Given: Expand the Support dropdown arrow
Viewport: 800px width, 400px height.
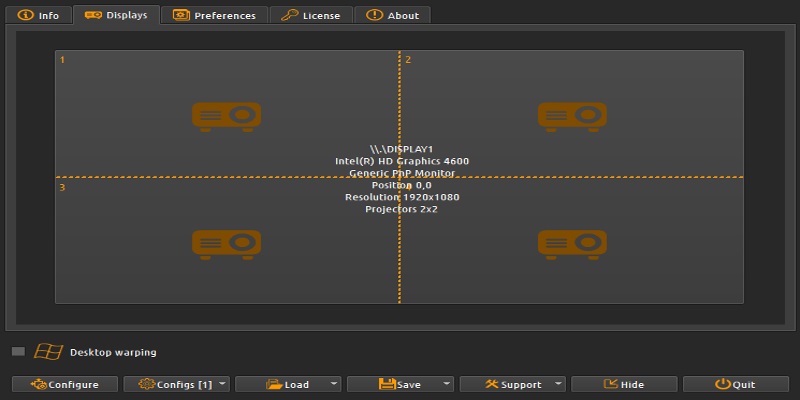Looking at the screenshot, I should coord(559,384).
